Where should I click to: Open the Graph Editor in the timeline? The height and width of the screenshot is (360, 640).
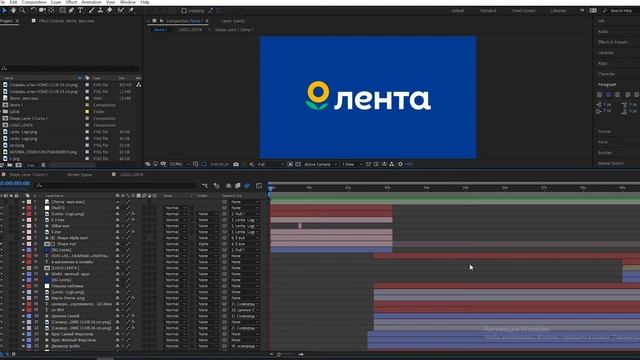[x=259, y=186]
